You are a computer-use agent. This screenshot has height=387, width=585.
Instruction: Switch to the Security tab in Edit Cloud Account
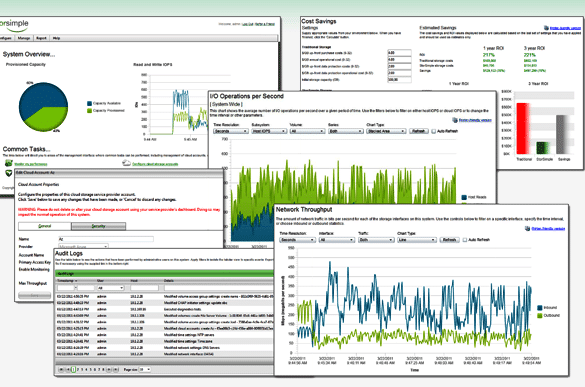(98, 226)
